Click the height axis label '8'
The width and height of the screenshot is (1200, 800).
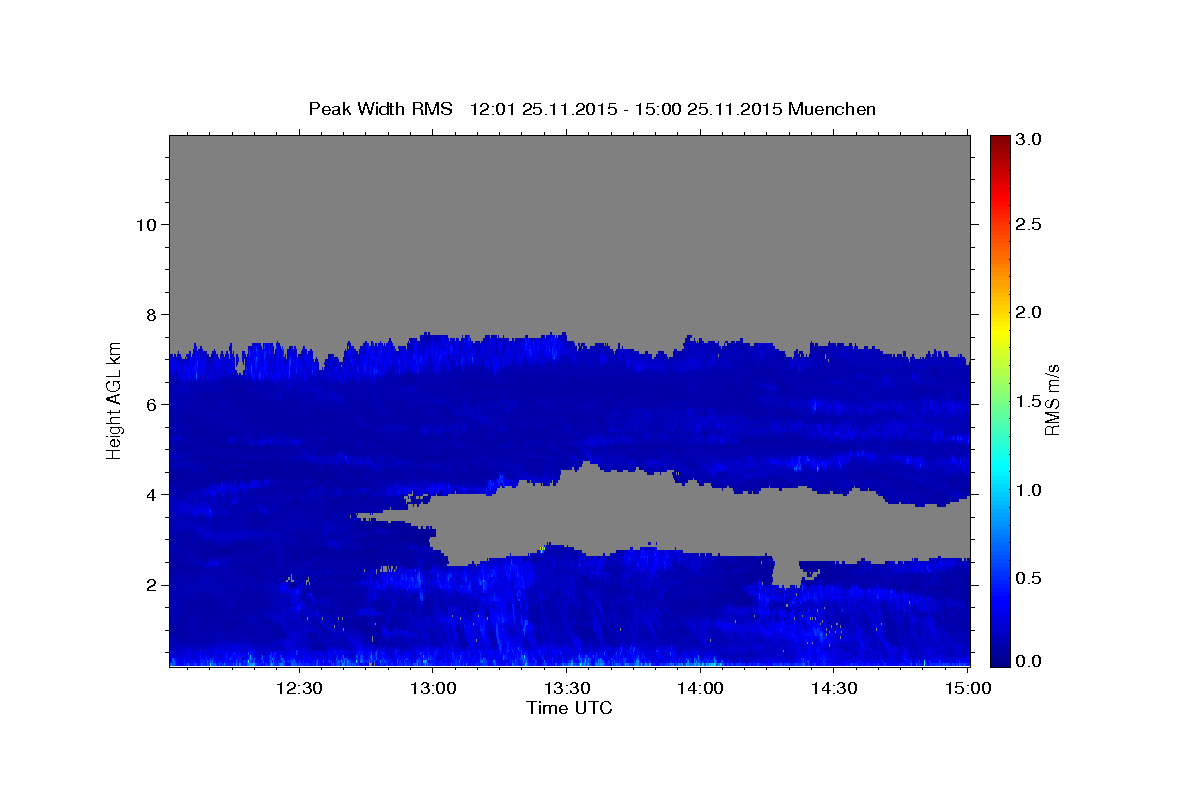(149, 314)
